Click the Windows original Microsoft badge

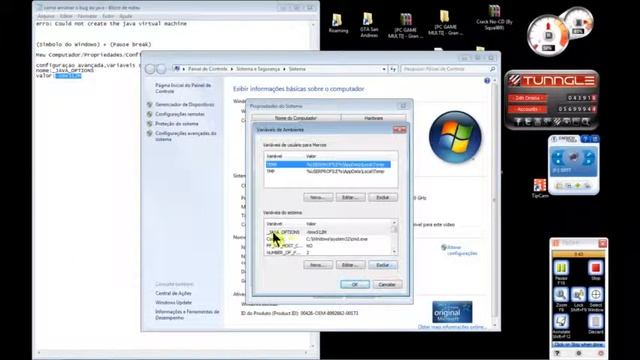(x=452, y=312)
